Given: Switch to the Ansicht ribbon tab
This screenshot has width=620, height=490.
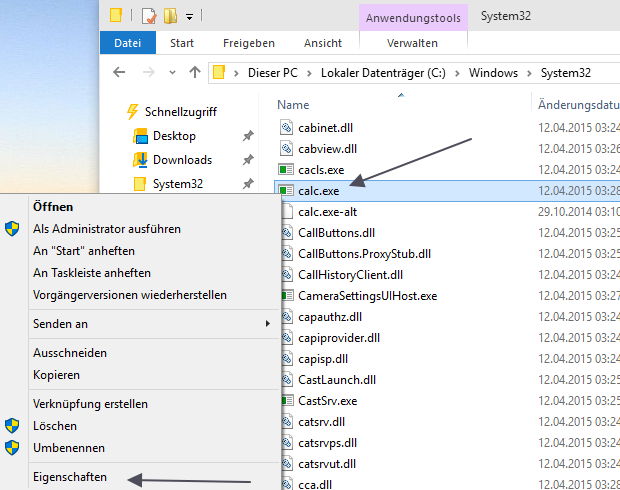Looking at the screenshot, I should pyautogui.click(x=323, y=43).
